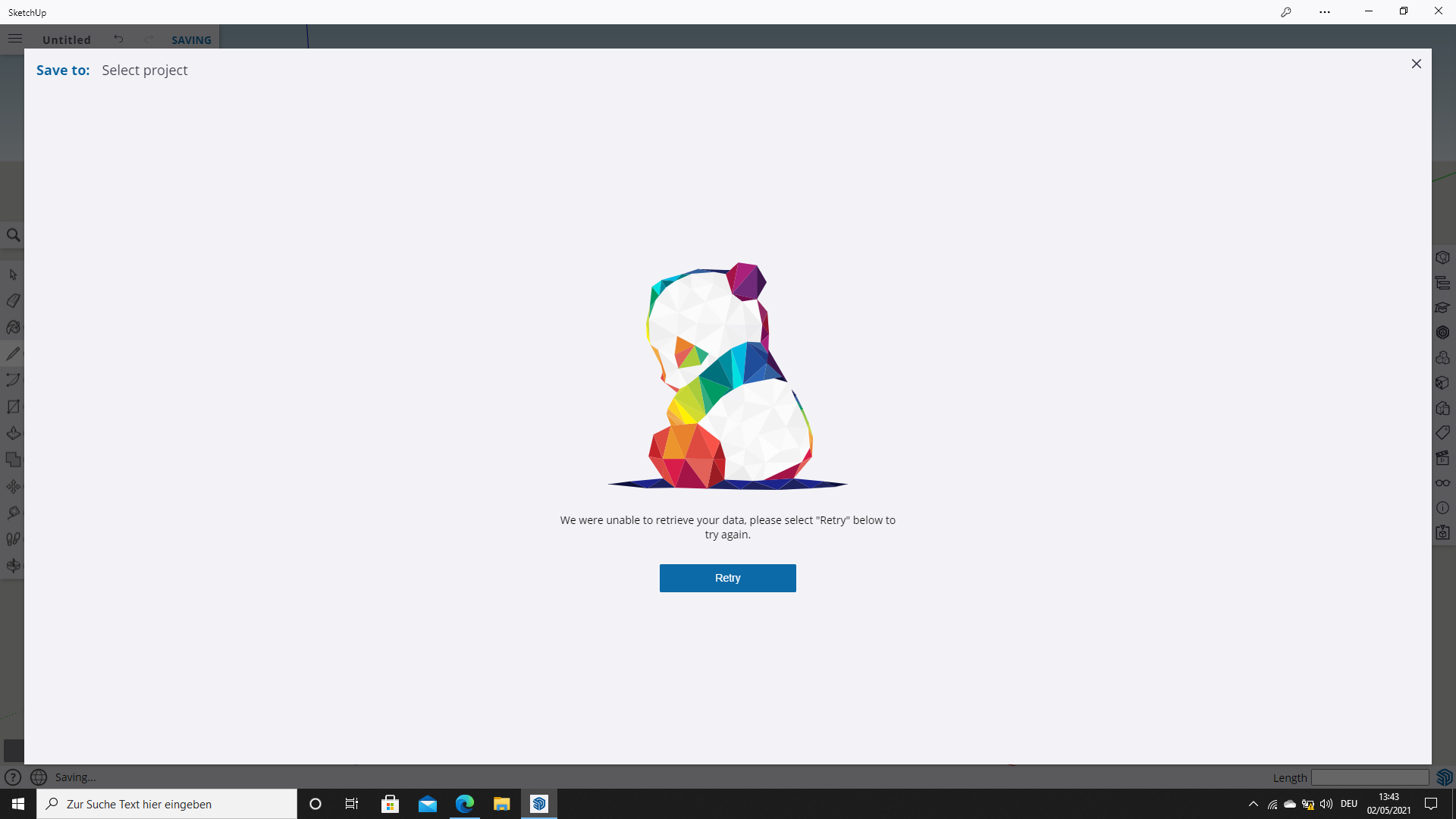This screenshot has height=819, width=1456.
Task: Select the Tape Measure tool
Action: click(13, 513)
